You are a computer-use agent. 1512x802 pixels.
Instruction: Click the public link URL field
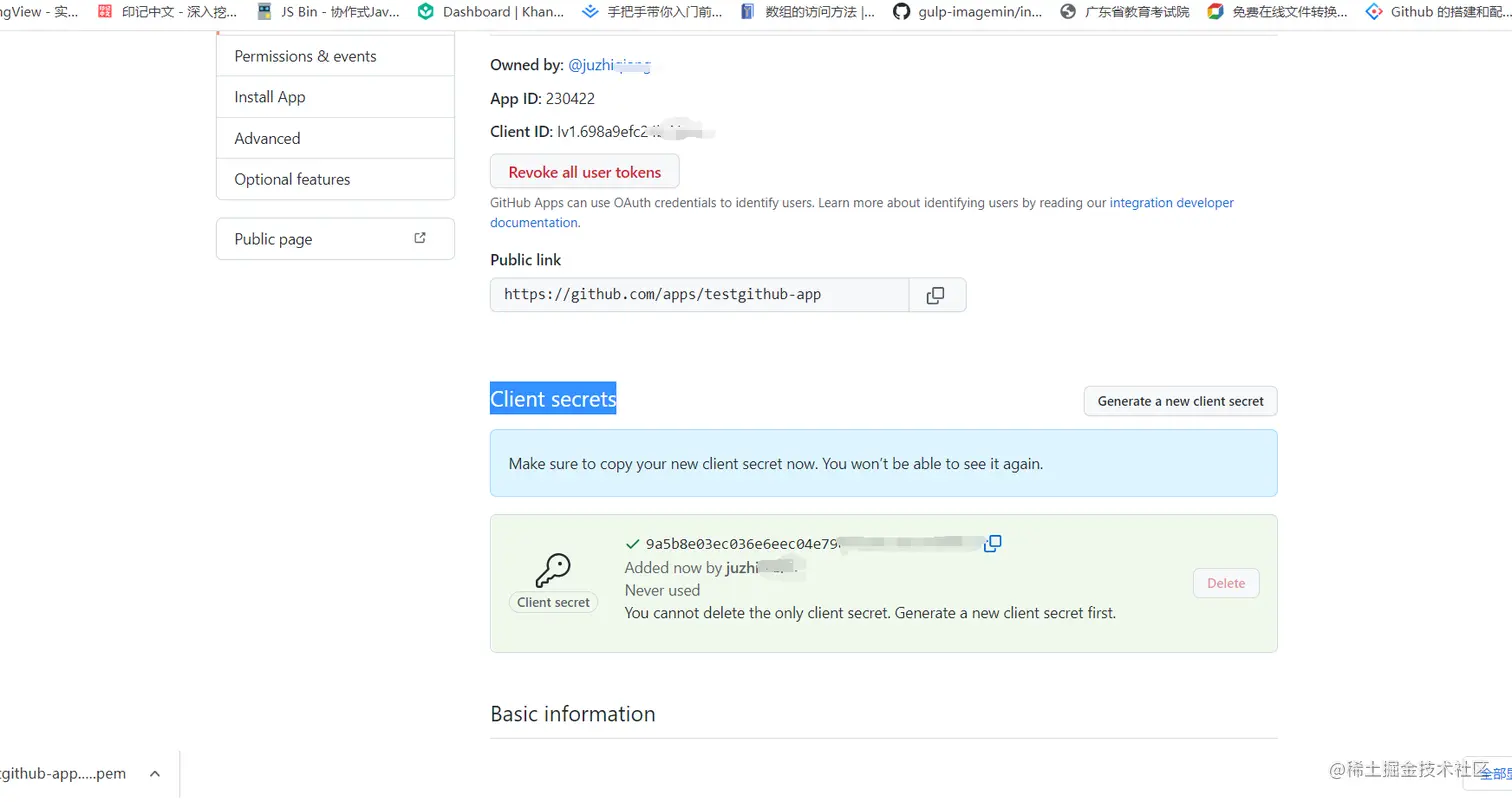(x=699, y=295)
